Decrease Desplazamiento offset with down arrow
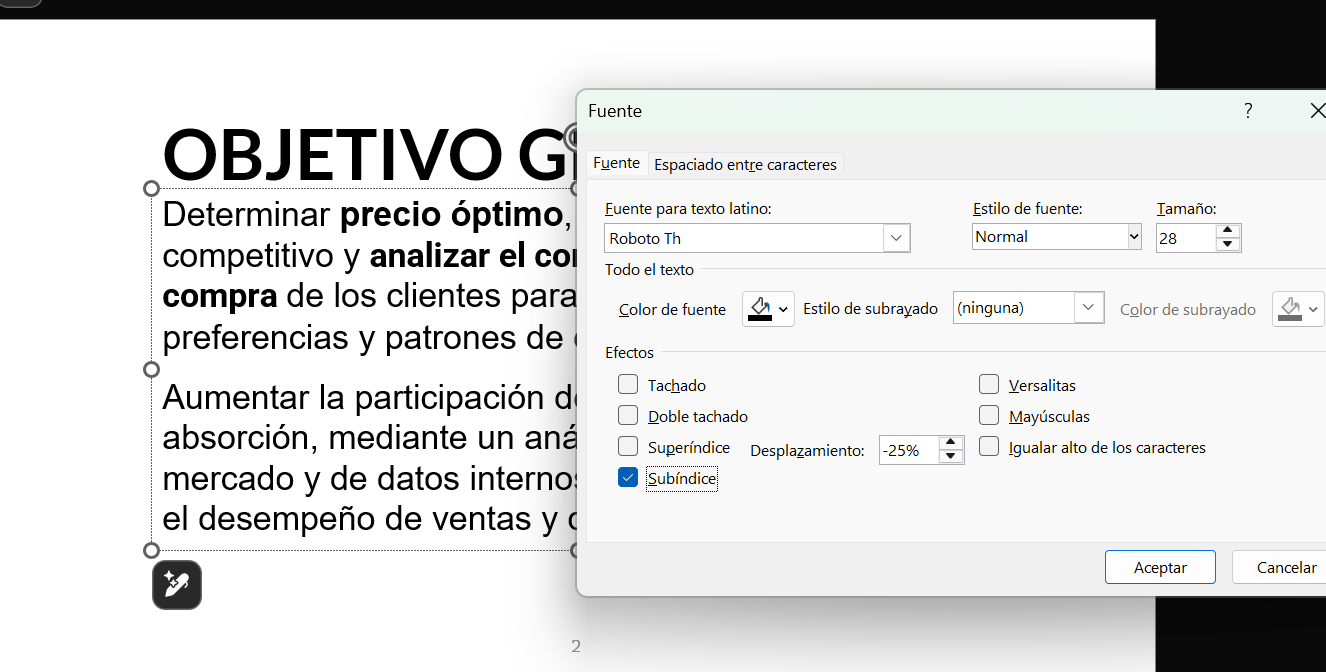 tap(951, 457)
